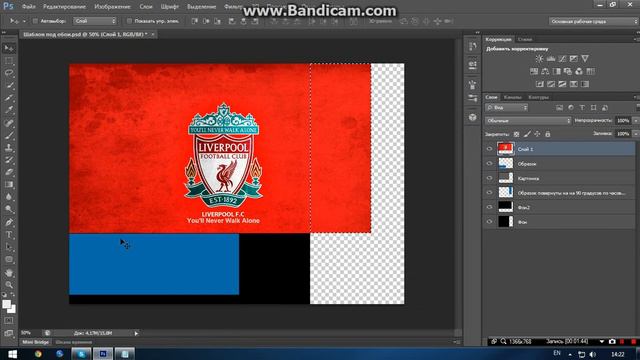Select the Move tool
The height and width of the screenshot is (360, 640).
pos(9,48)
